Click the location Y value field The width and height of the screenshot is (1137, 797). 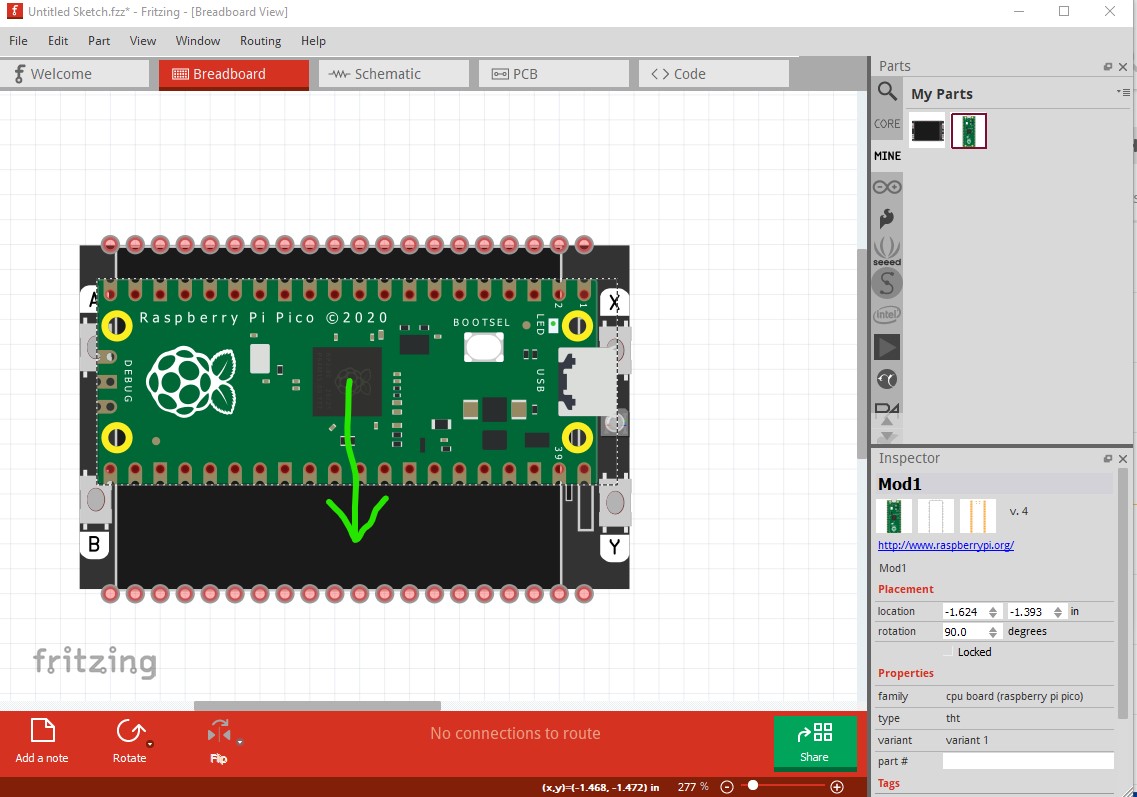(1029, 612)
